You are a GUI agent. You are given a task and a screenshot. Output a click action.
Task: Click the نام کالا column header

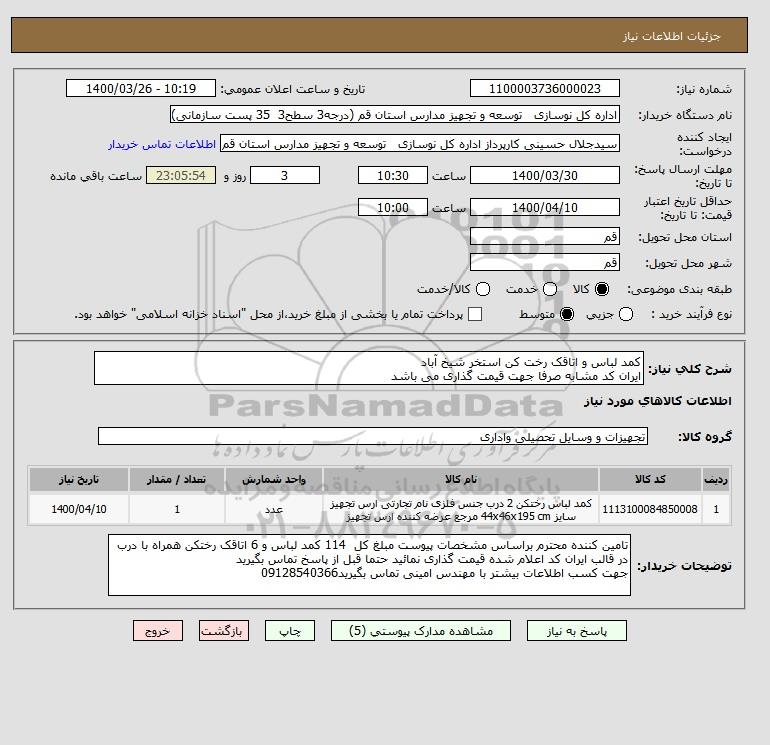pyautogui.click(x=461, y=479)
